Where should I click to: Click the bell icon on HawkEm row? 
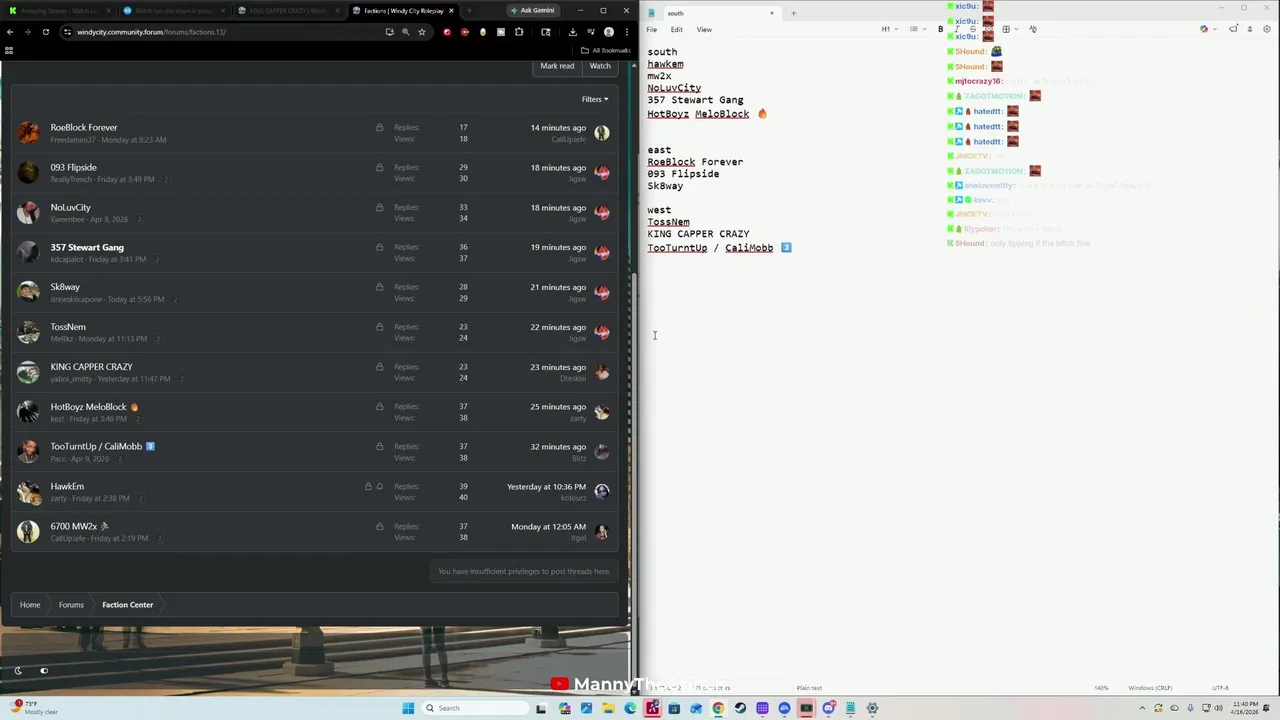379,486
